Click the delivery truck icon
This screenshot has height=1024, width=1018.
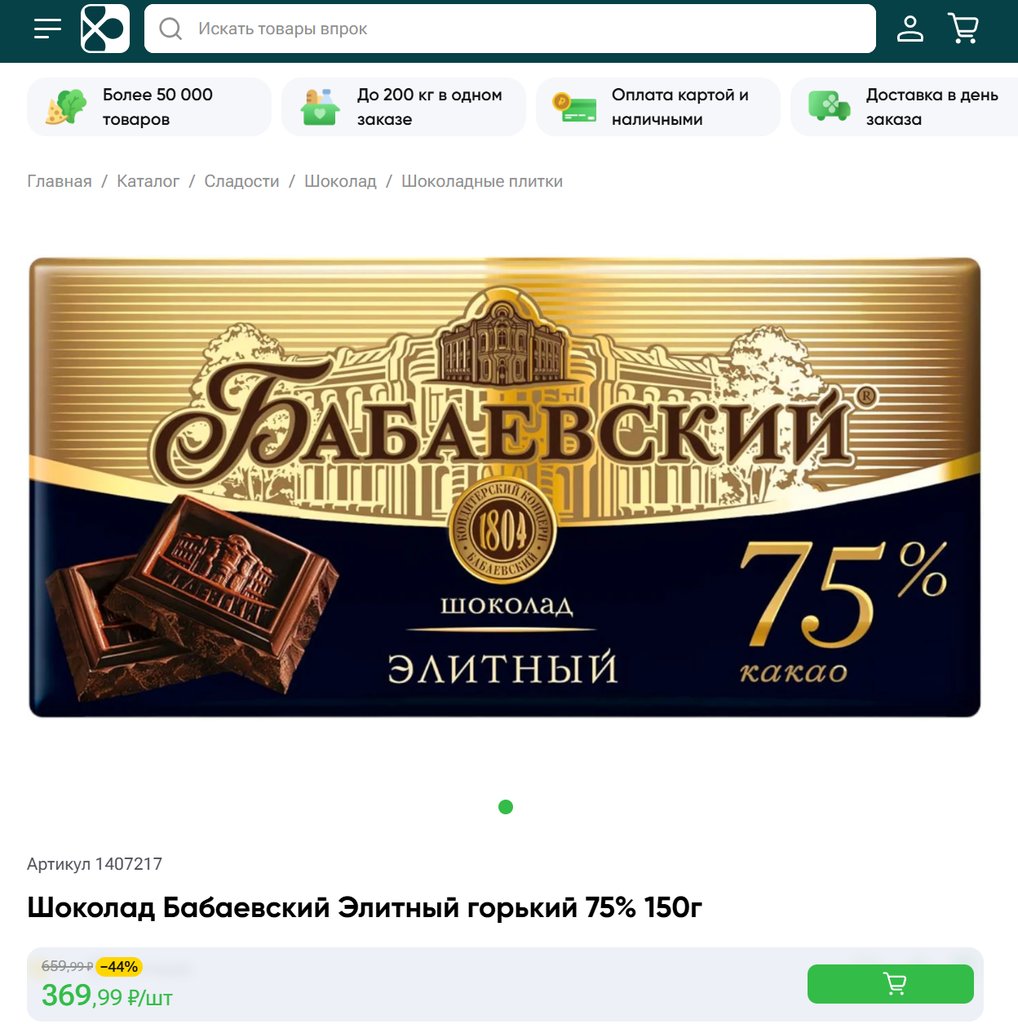coord(829,106)
